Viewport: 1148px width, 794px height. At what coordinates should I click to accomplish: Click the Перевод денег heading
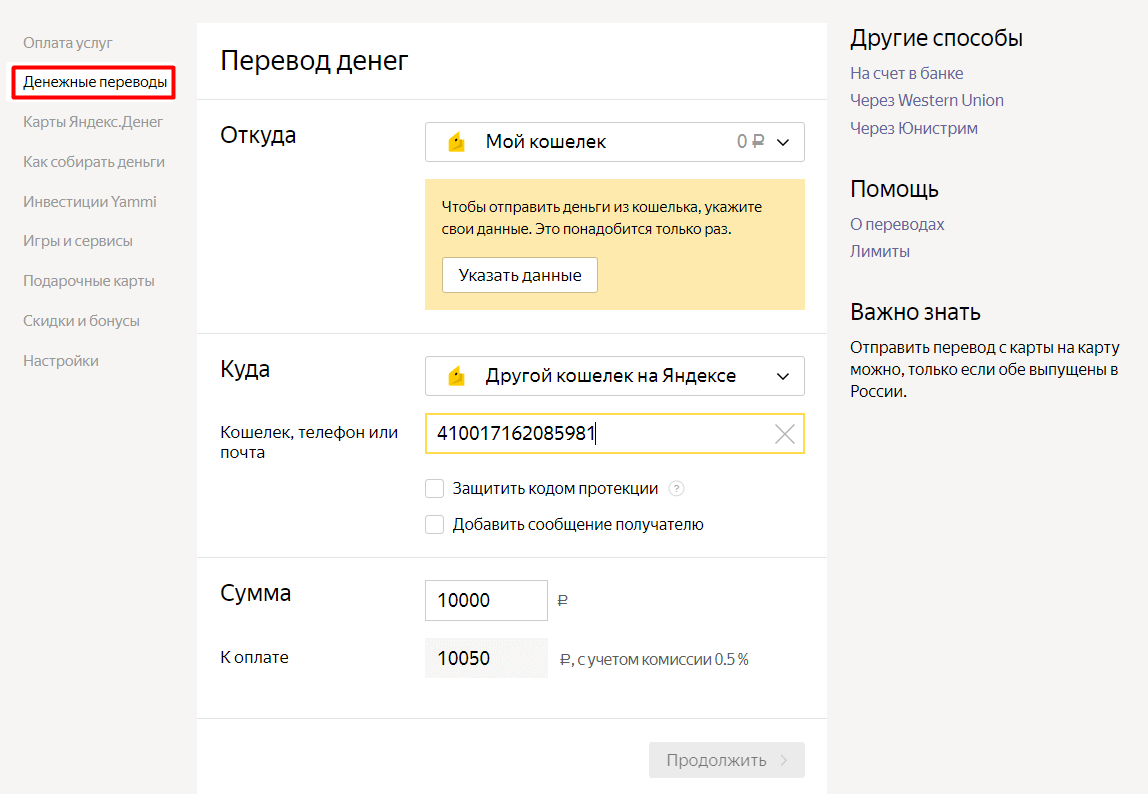coord(314,61)
